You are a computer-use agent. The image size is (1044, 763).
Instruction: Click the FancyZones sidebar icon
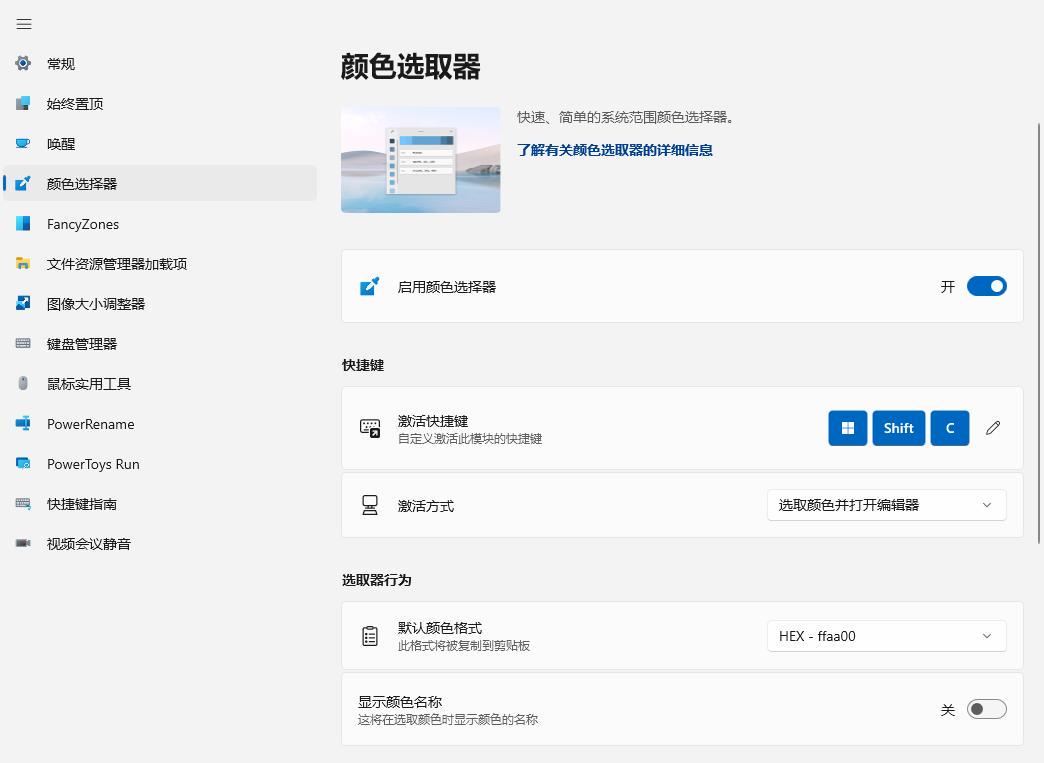(x=23, y=224)
